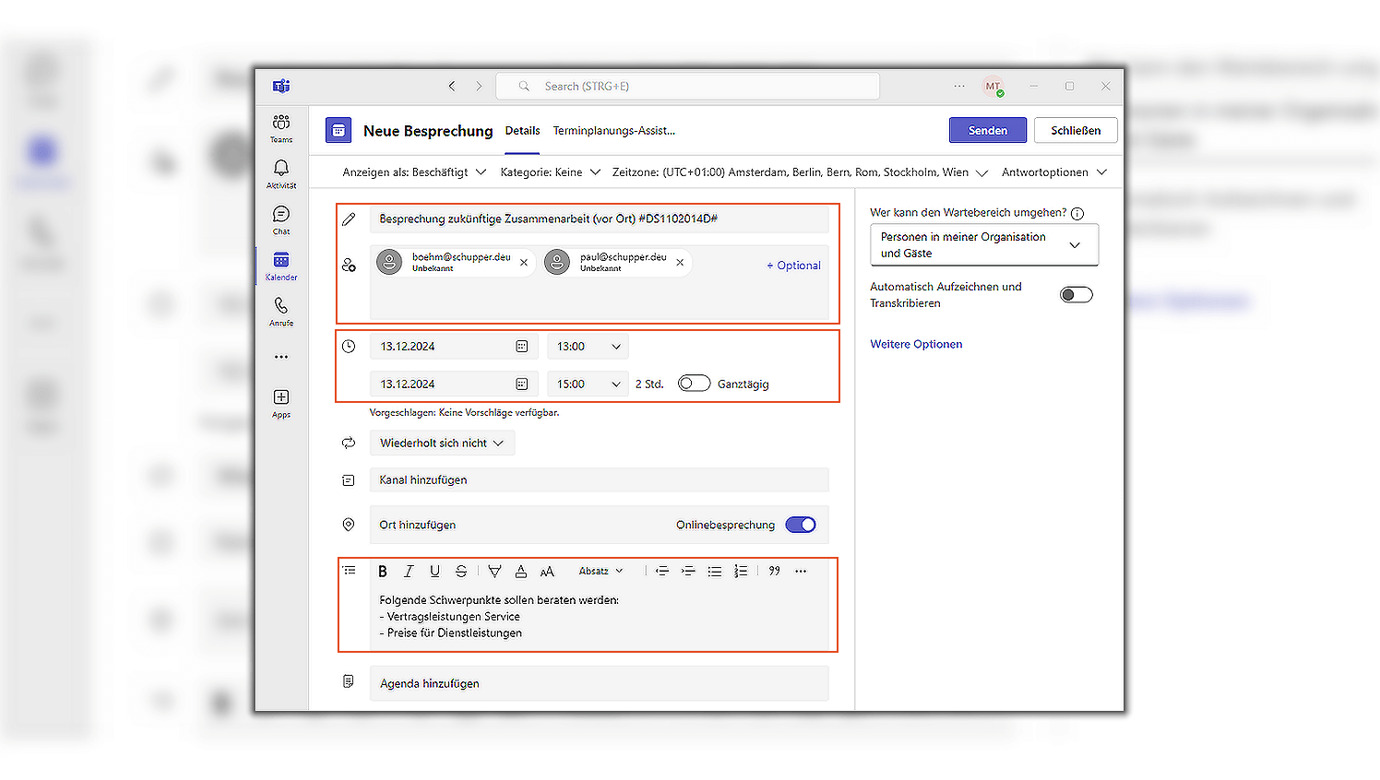Viewport: 1380px width, 780px height.
Task: Open Anrufe phone icon in sidebar
Action: click(281, 311)
